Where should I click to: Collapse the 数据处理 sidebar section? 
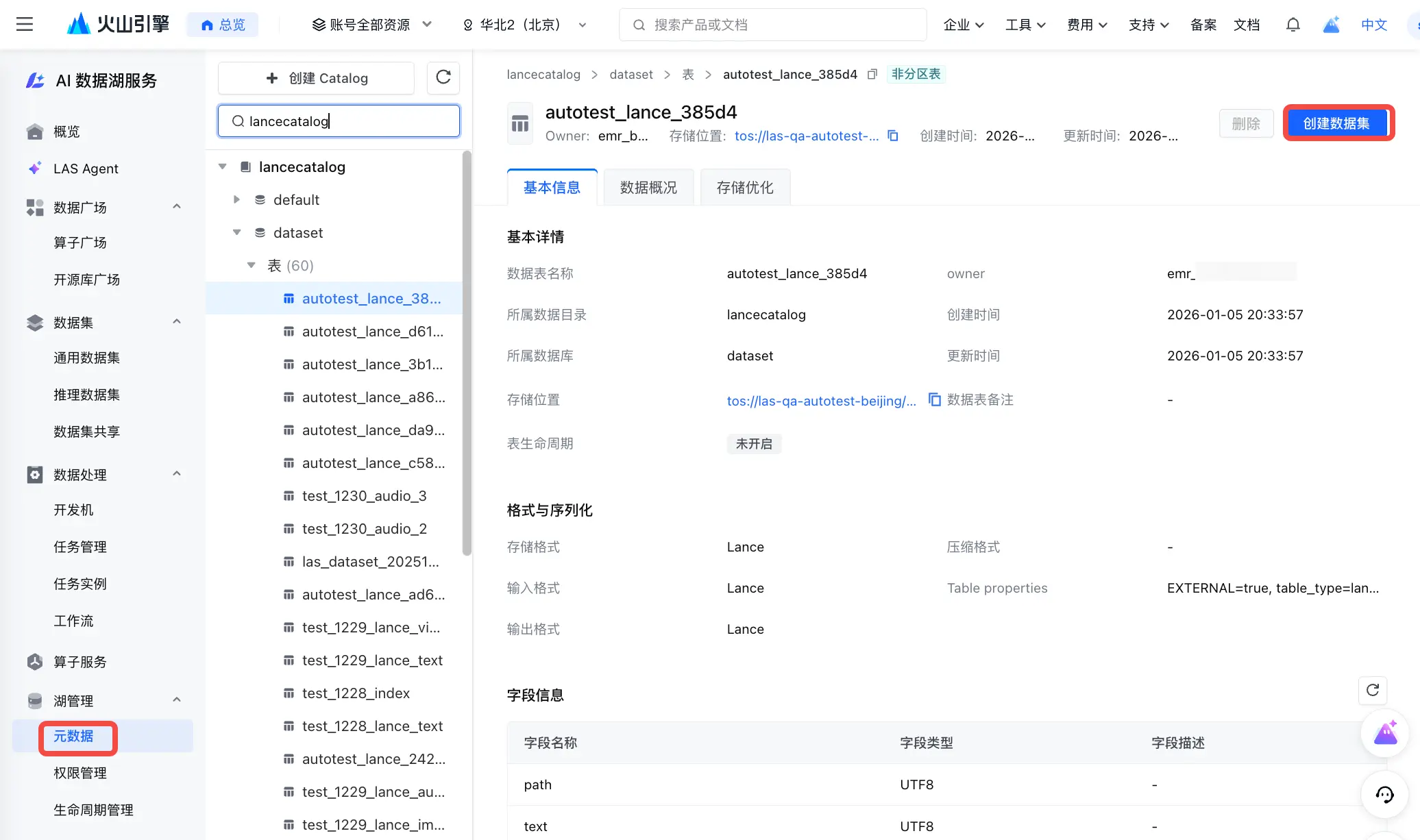[177, 473]
